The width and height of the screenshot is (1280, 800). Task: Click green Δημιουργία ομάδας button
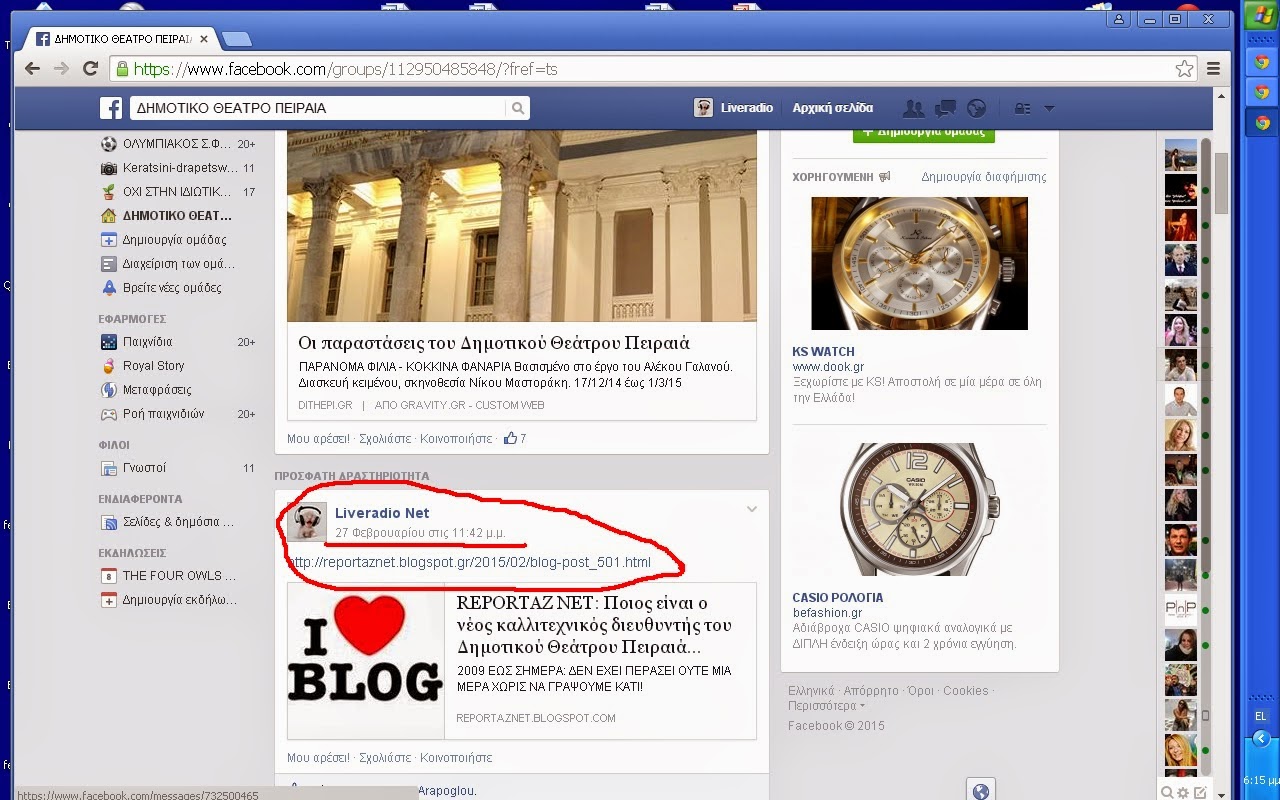pyautogui.click(x=924, y=133)
